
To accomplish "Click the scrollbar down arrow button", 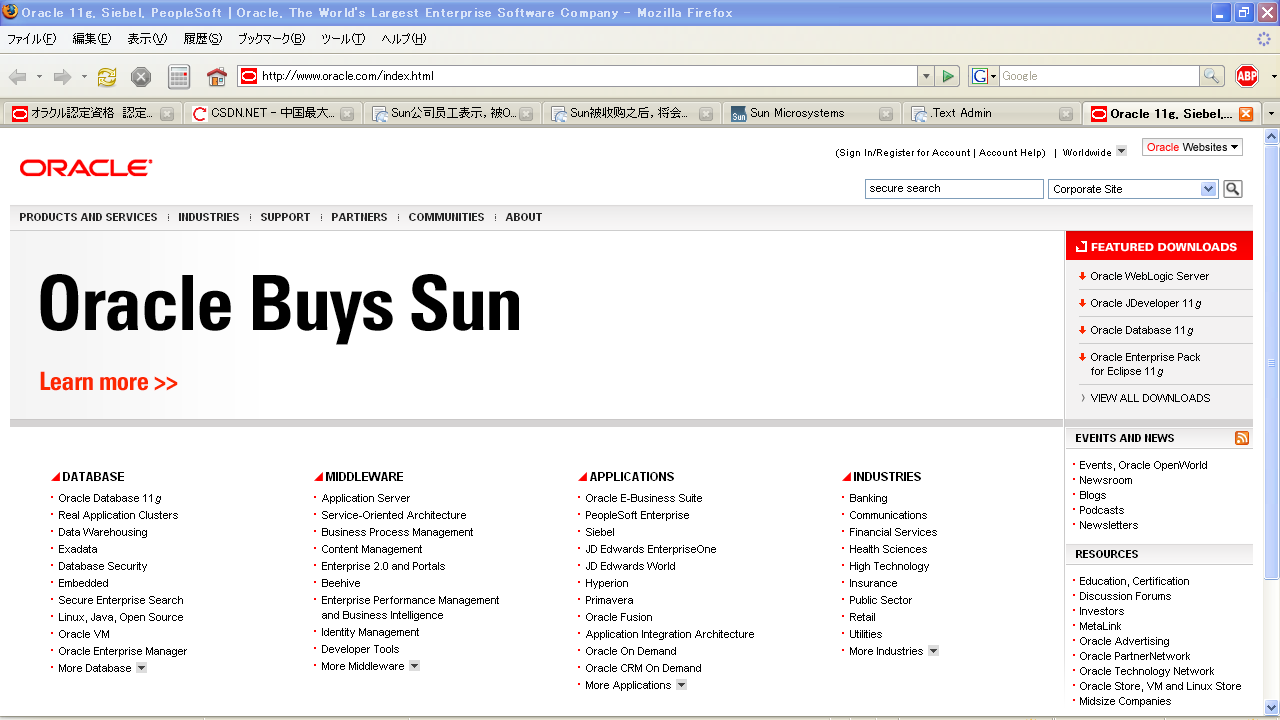I will 1272,708.
